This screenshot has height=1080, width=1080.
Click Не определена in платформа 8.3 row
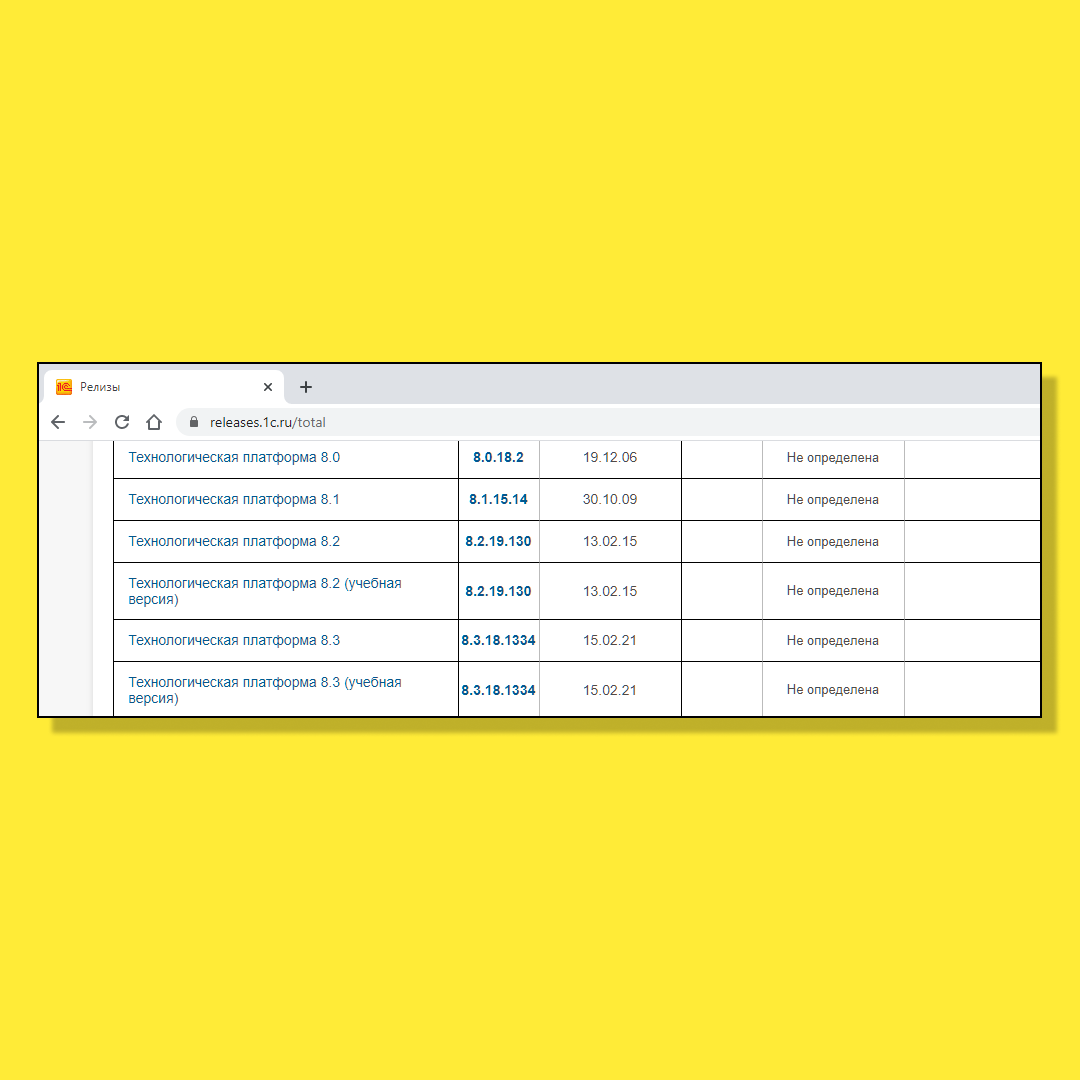[832, 641]
